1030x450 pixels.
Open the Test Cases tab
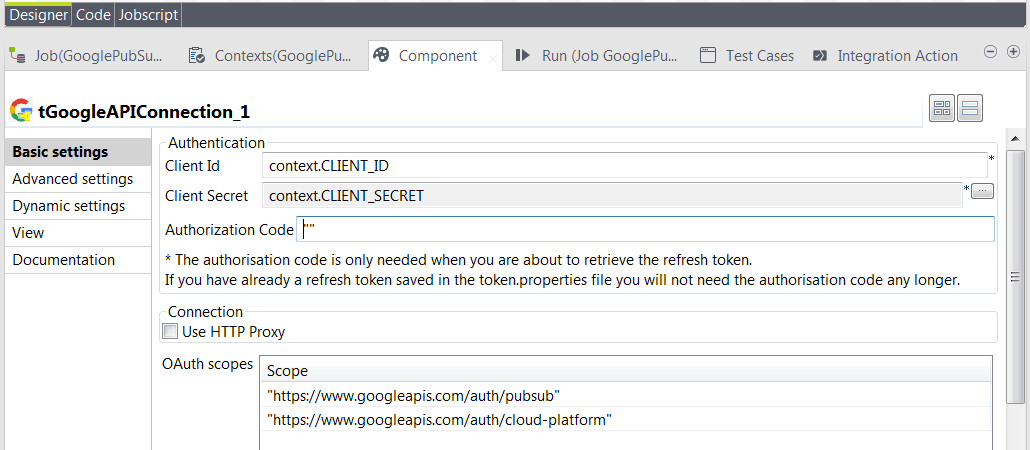(748, 56)
